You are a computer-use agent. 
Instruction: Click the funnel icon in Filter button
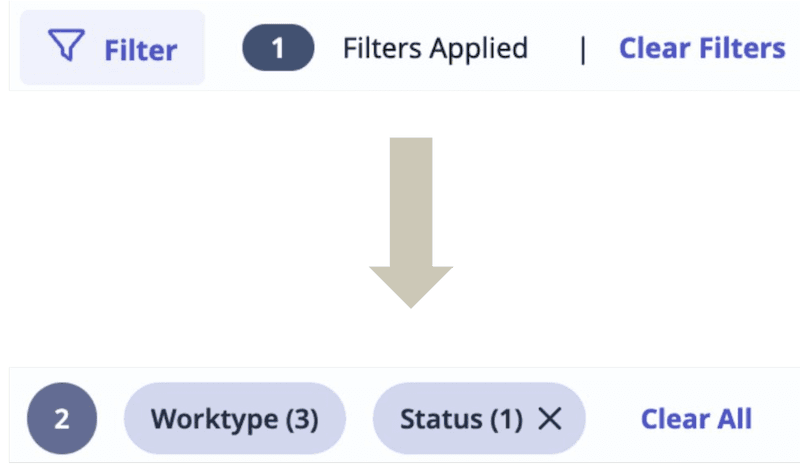[x=68, y=48]
